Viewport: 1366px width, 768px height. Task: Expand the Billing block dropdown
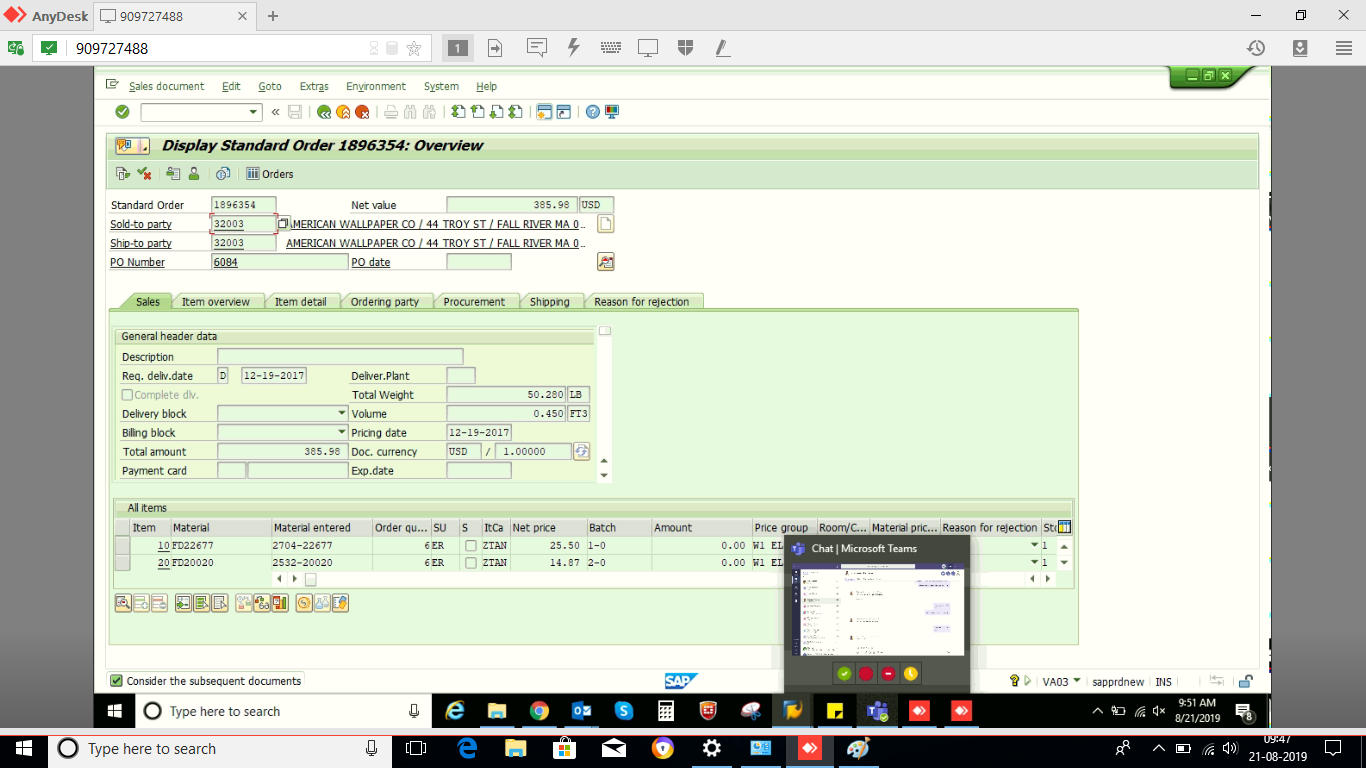pos(341,433)
